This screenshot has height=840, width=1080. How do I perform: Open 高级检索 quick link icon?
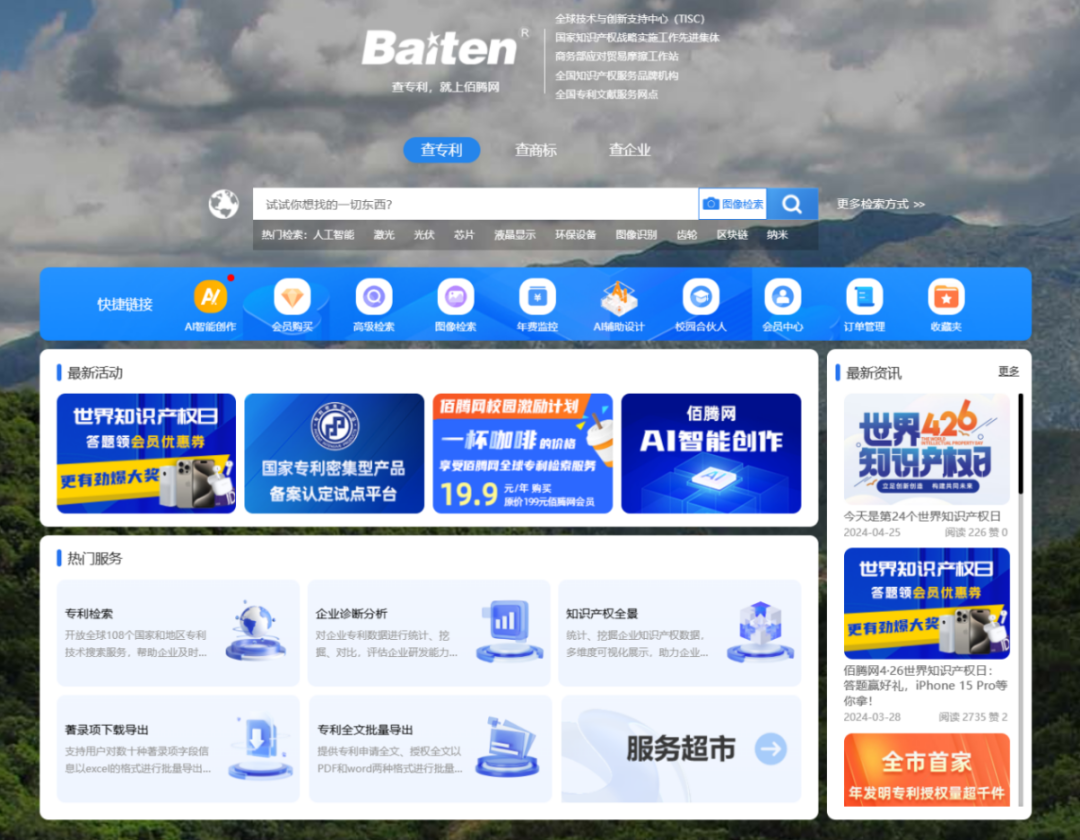(374, 297)
